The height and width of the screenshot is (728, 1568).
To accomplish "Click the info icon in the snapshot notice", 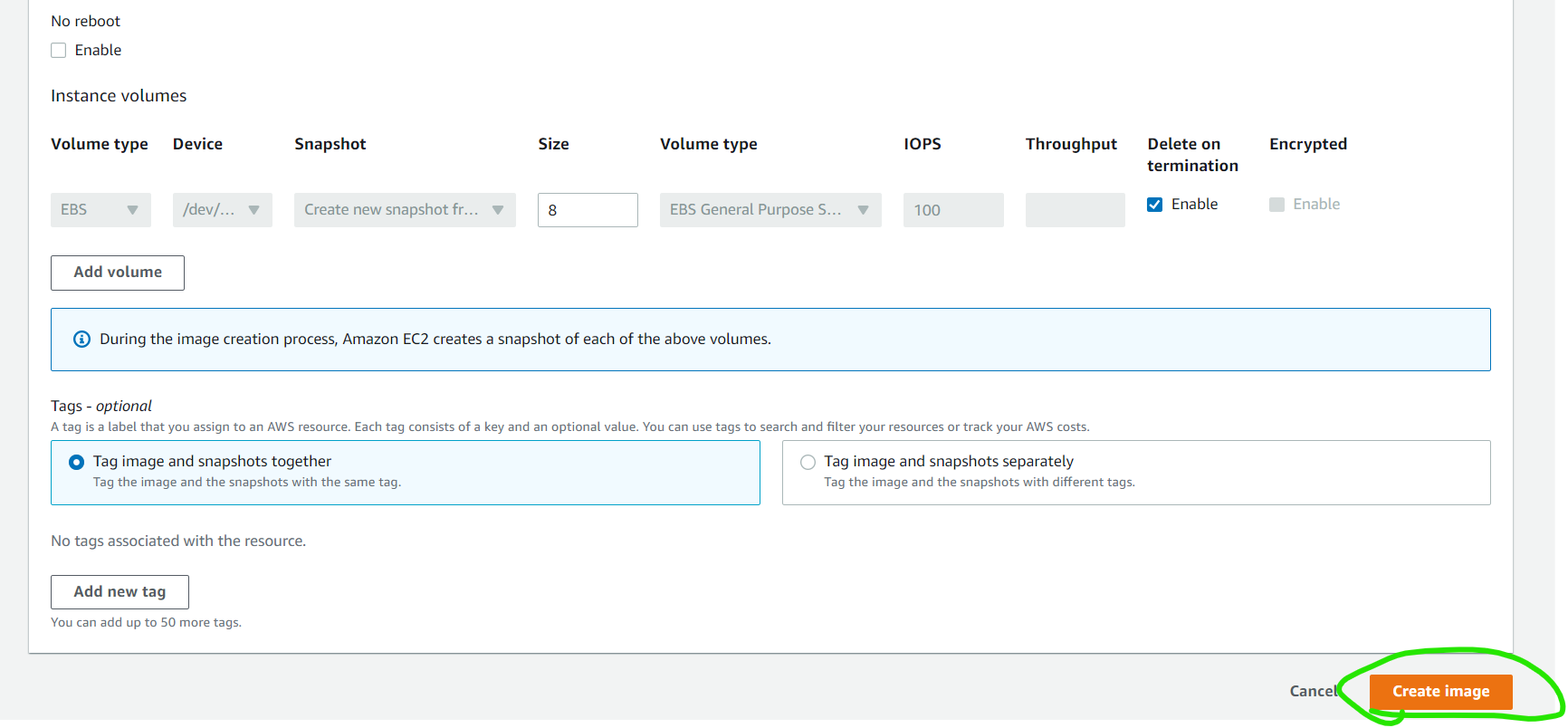I will (81, 340).
